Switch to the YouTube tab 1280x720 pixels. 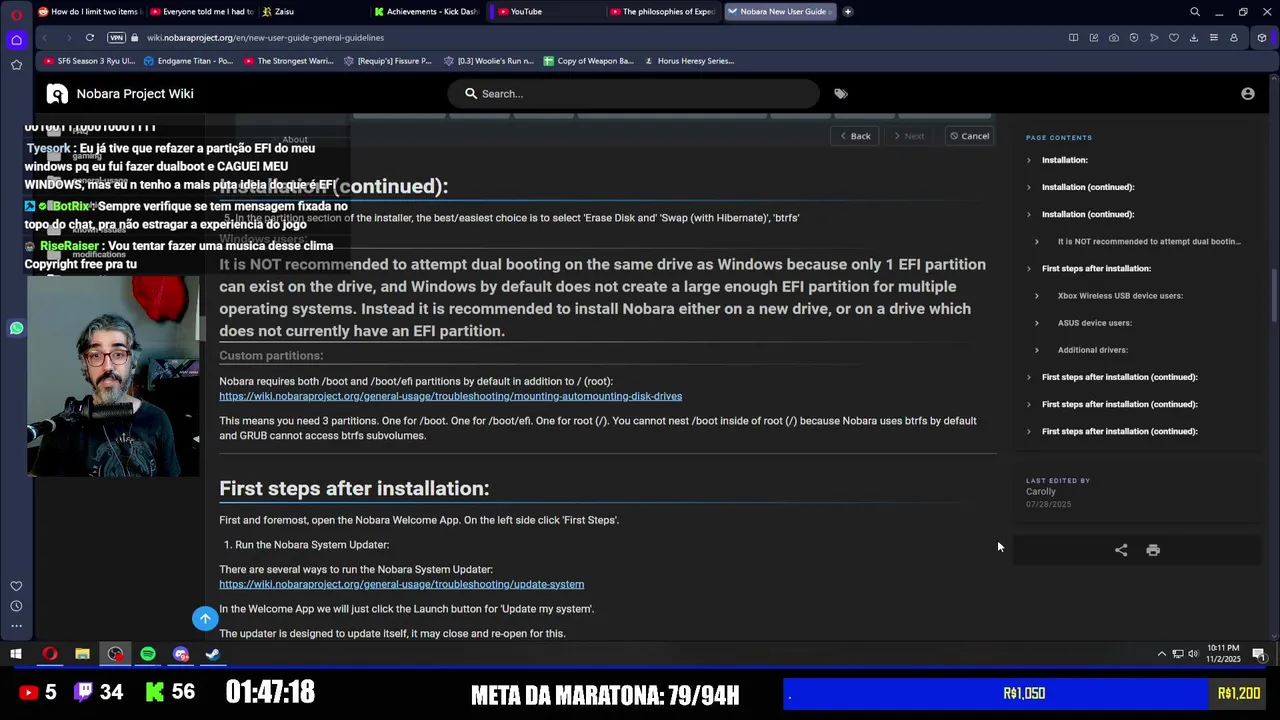(546, 12)
